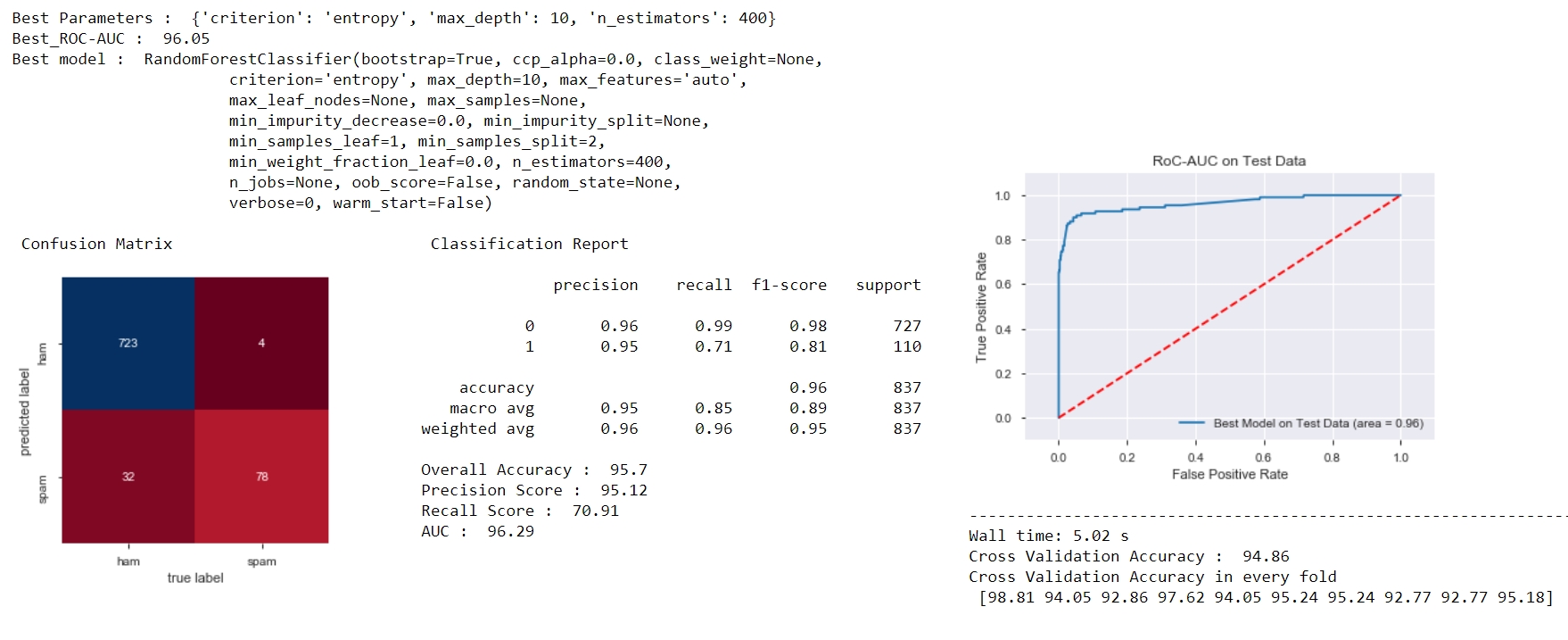Click the 'support' column header
The image size is (1568, 640).
point(887,285)
